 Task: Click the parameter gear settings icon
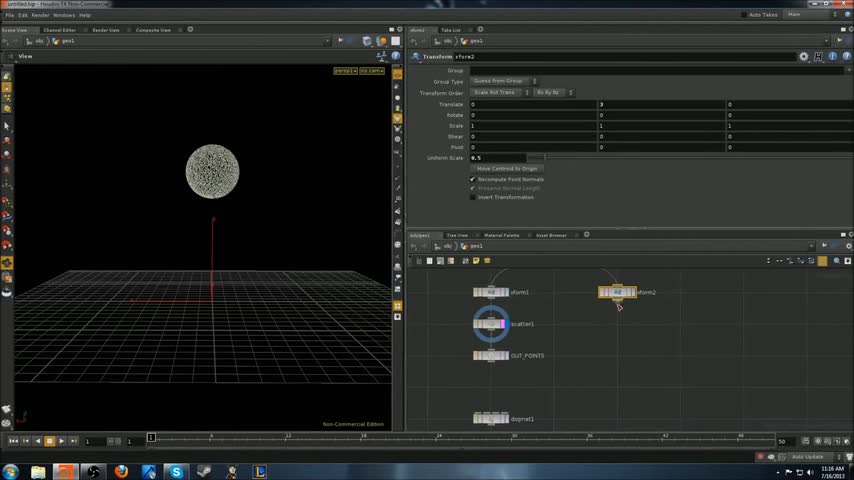(x=804, y=57)
